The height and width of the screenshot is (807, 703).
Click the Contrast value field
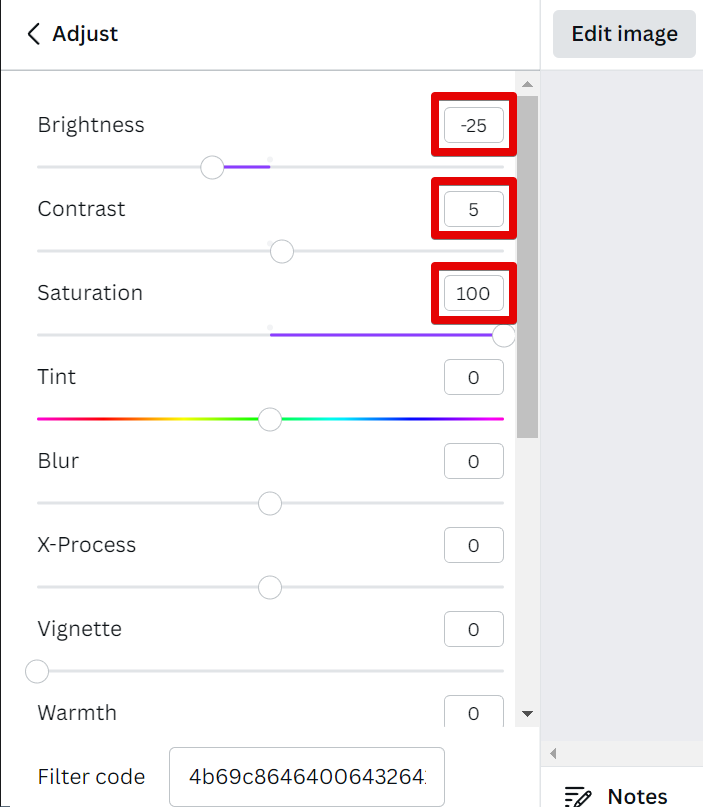[x=473, y=210]
